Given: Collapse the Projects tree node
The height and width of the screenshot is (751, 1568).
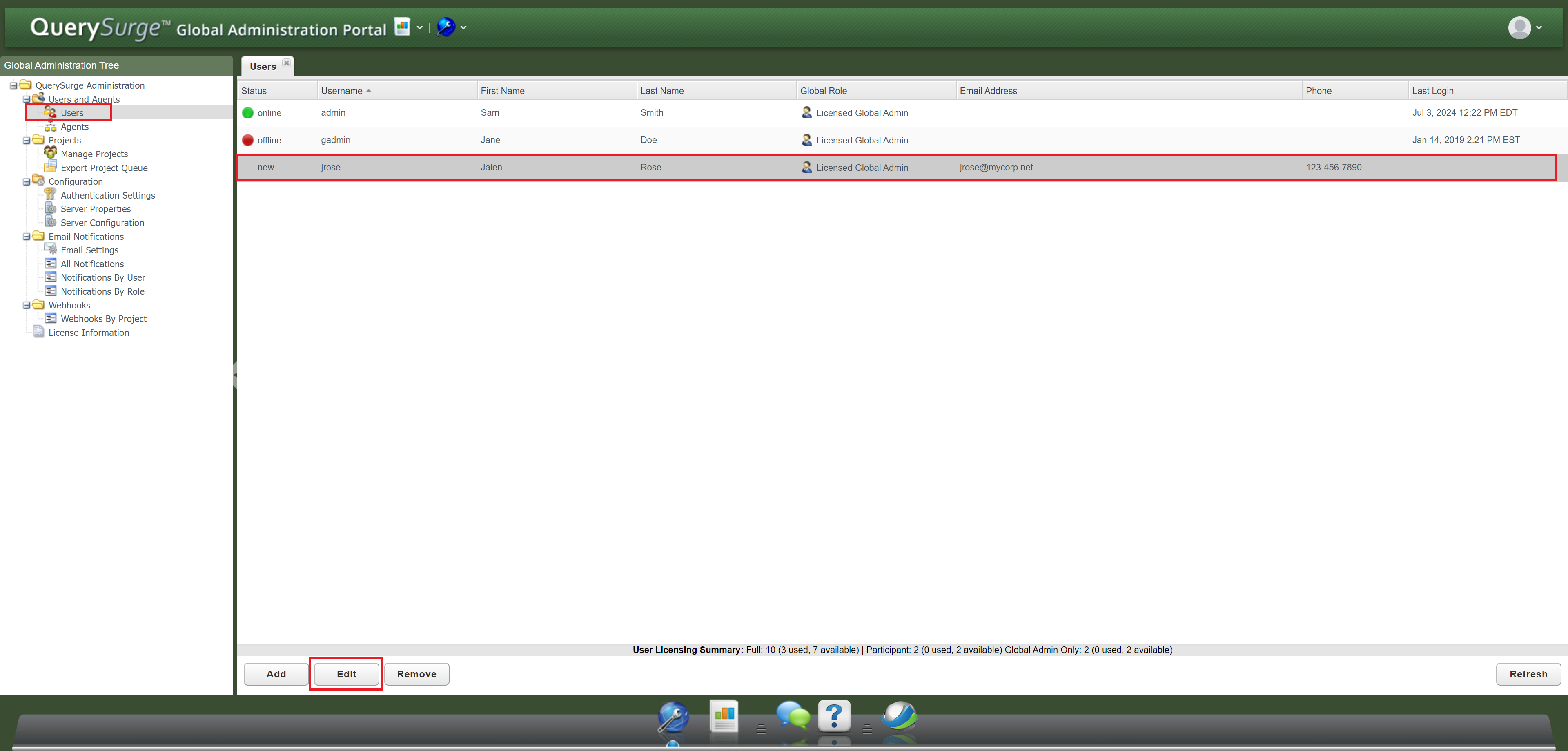Looking at the screenshot, I should pyautogui.click(x=26, y=141).
